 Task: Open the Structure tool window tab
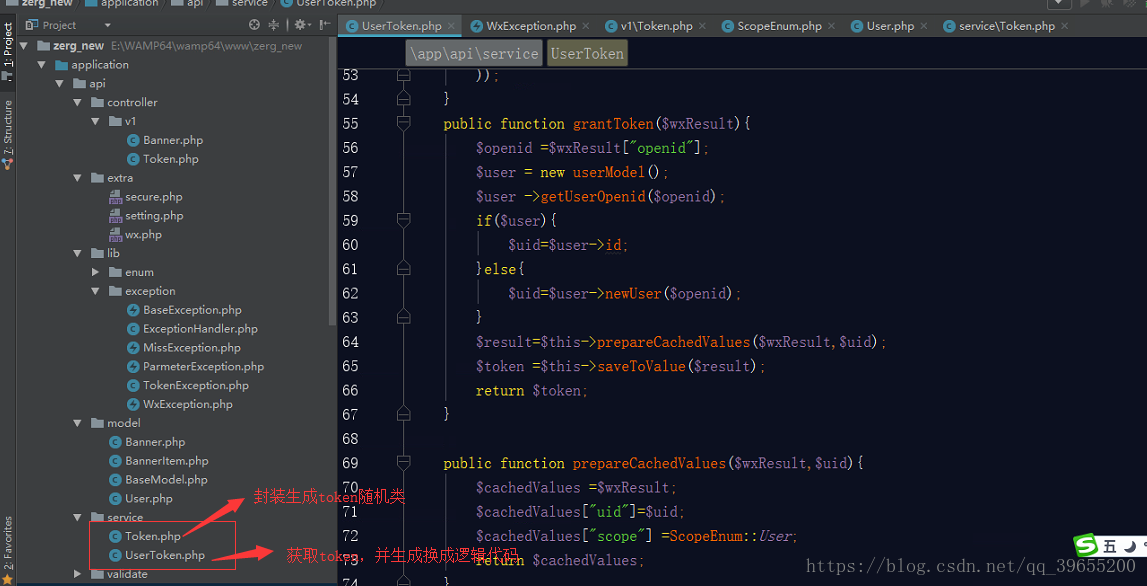coord(7,135)
